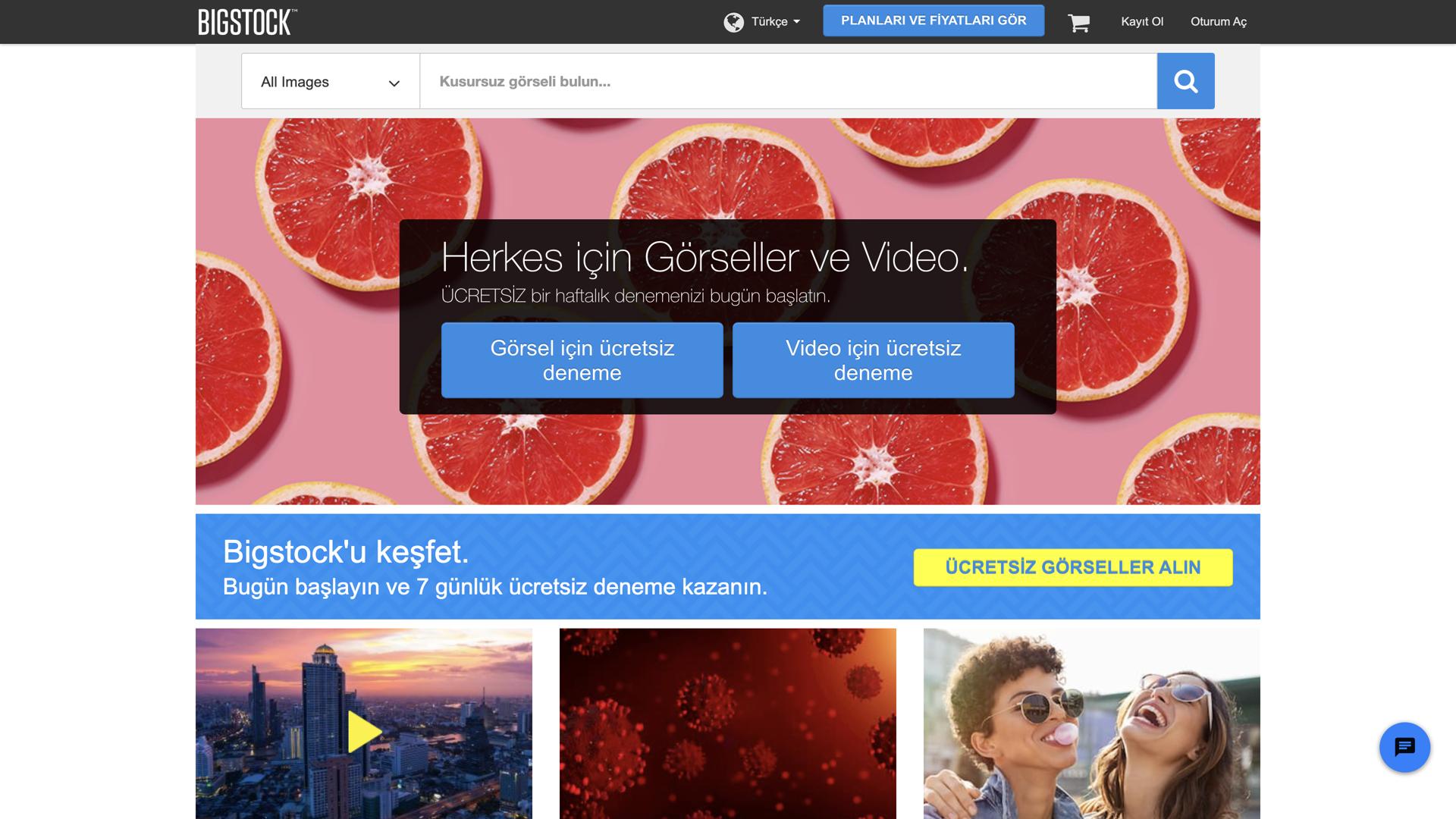The image size is (1456, 819).
Task: Click Kayıt Ol in the header
Action: click(1141, 22)
